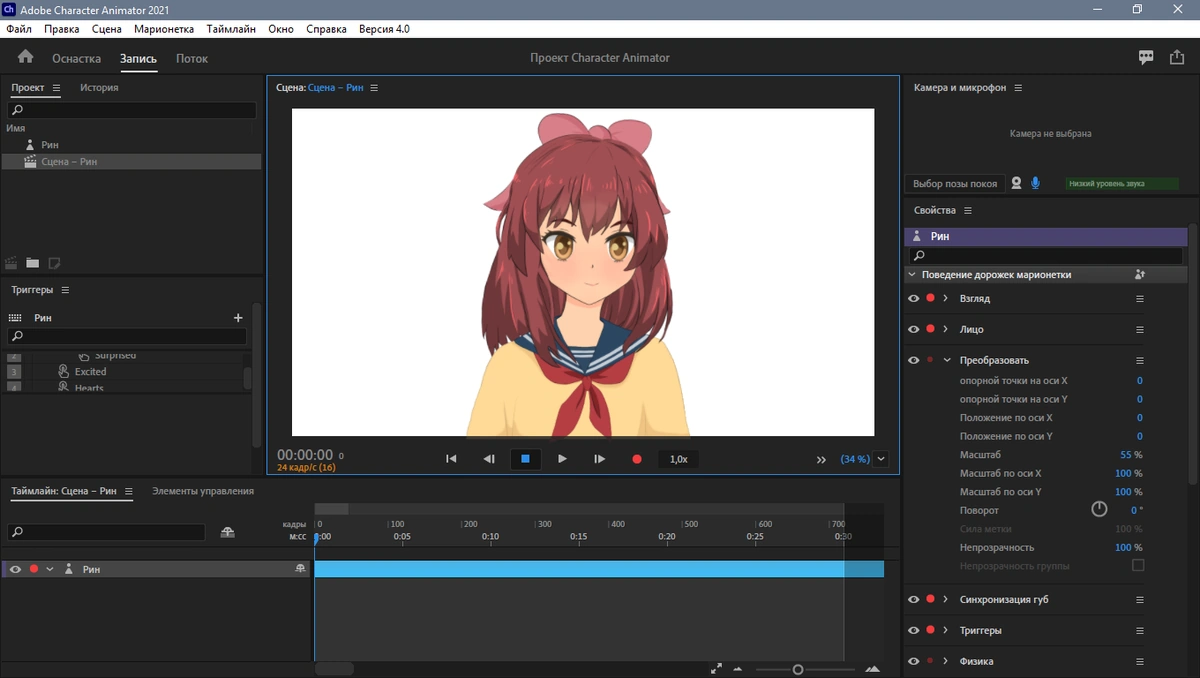1200x678 pixels.
Task: Collapse Поведение дорожек марионетки section
Action: point(912,274)
